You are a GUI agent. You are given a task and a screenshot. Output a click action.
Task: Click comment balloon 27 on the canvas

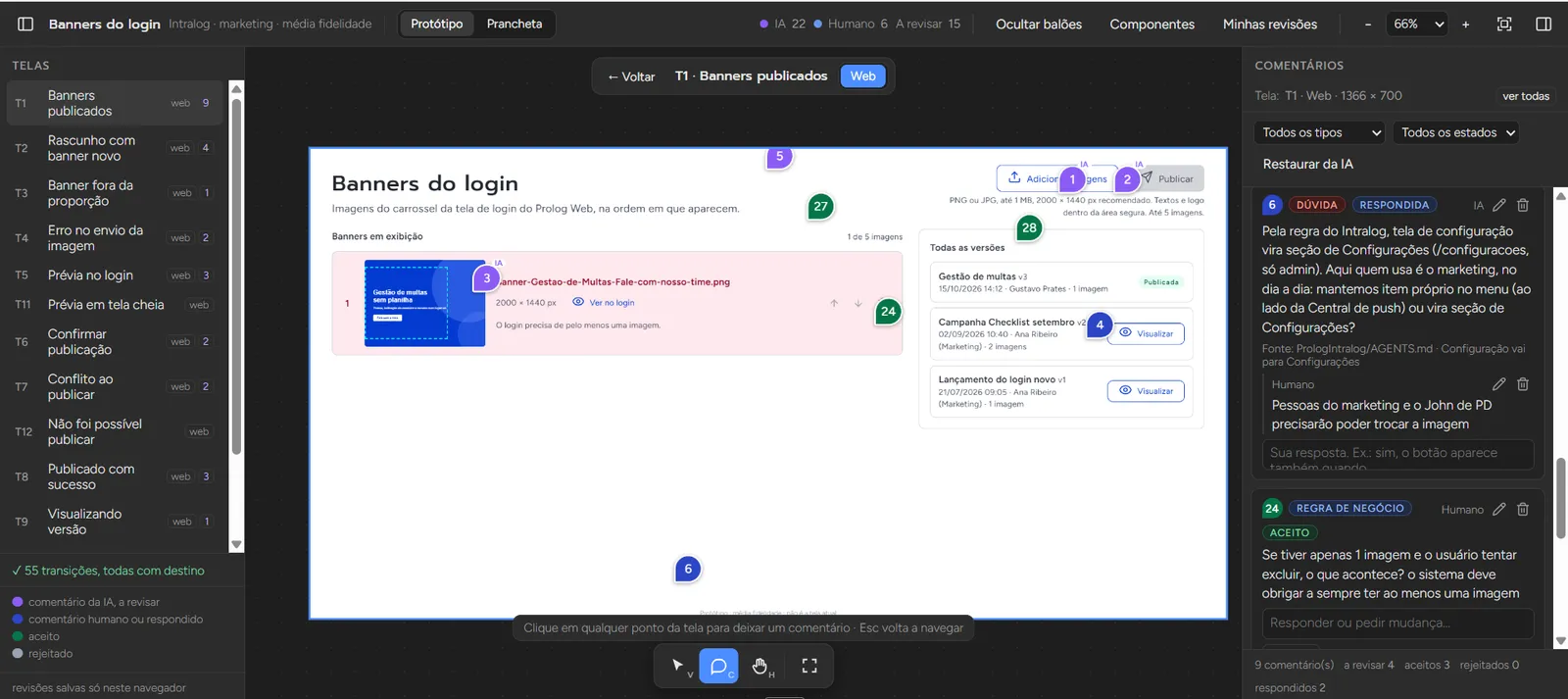tap(821, 206)
